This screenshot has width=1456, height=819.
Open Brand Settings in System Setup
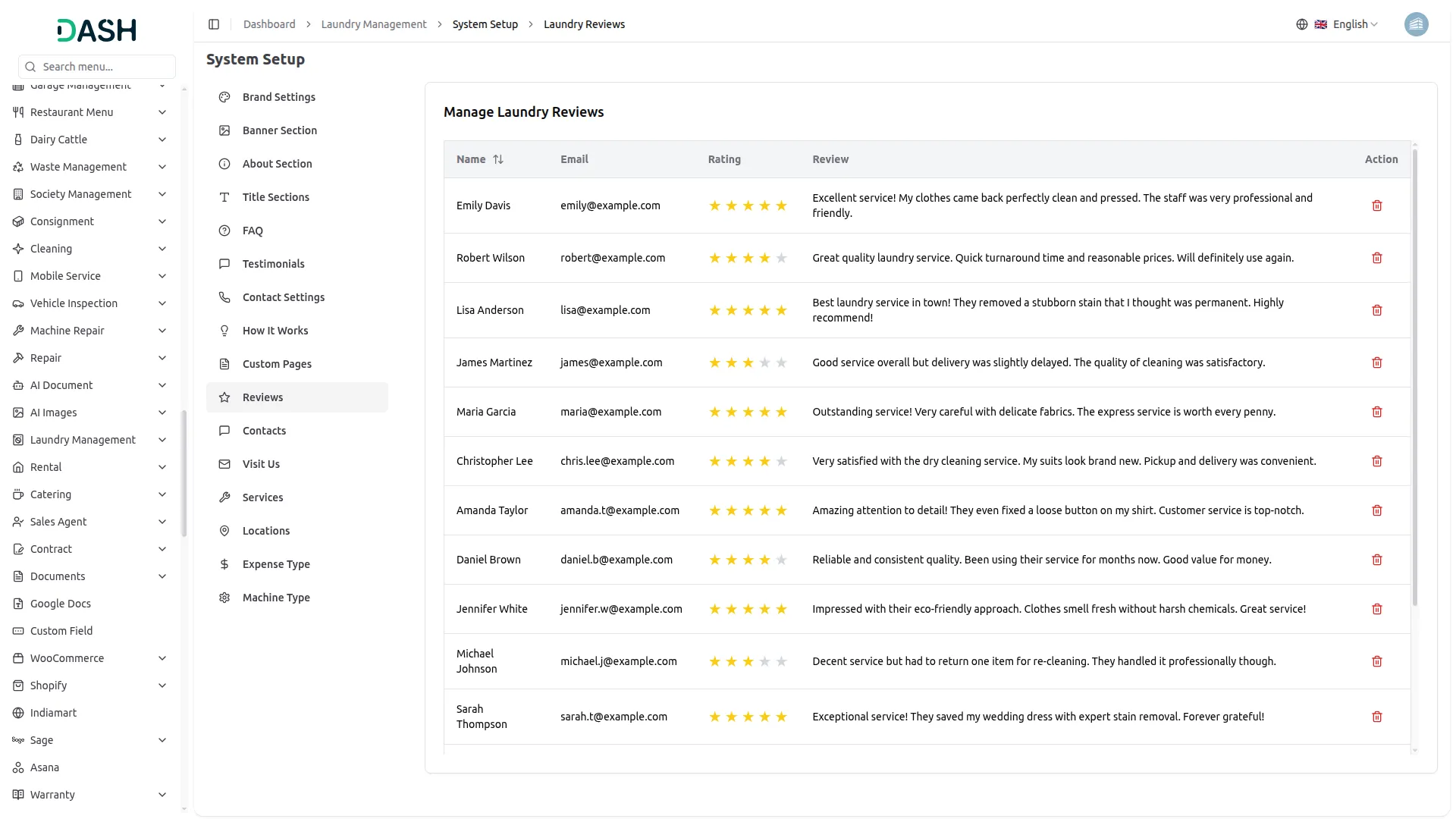[x=297, y=97]
